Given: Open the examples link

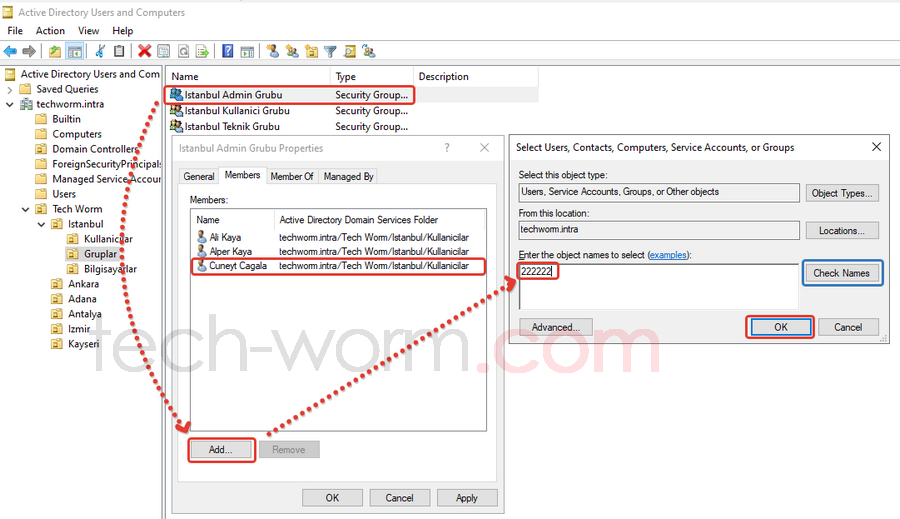Looking at the screenshot, I should click(669, 256).
